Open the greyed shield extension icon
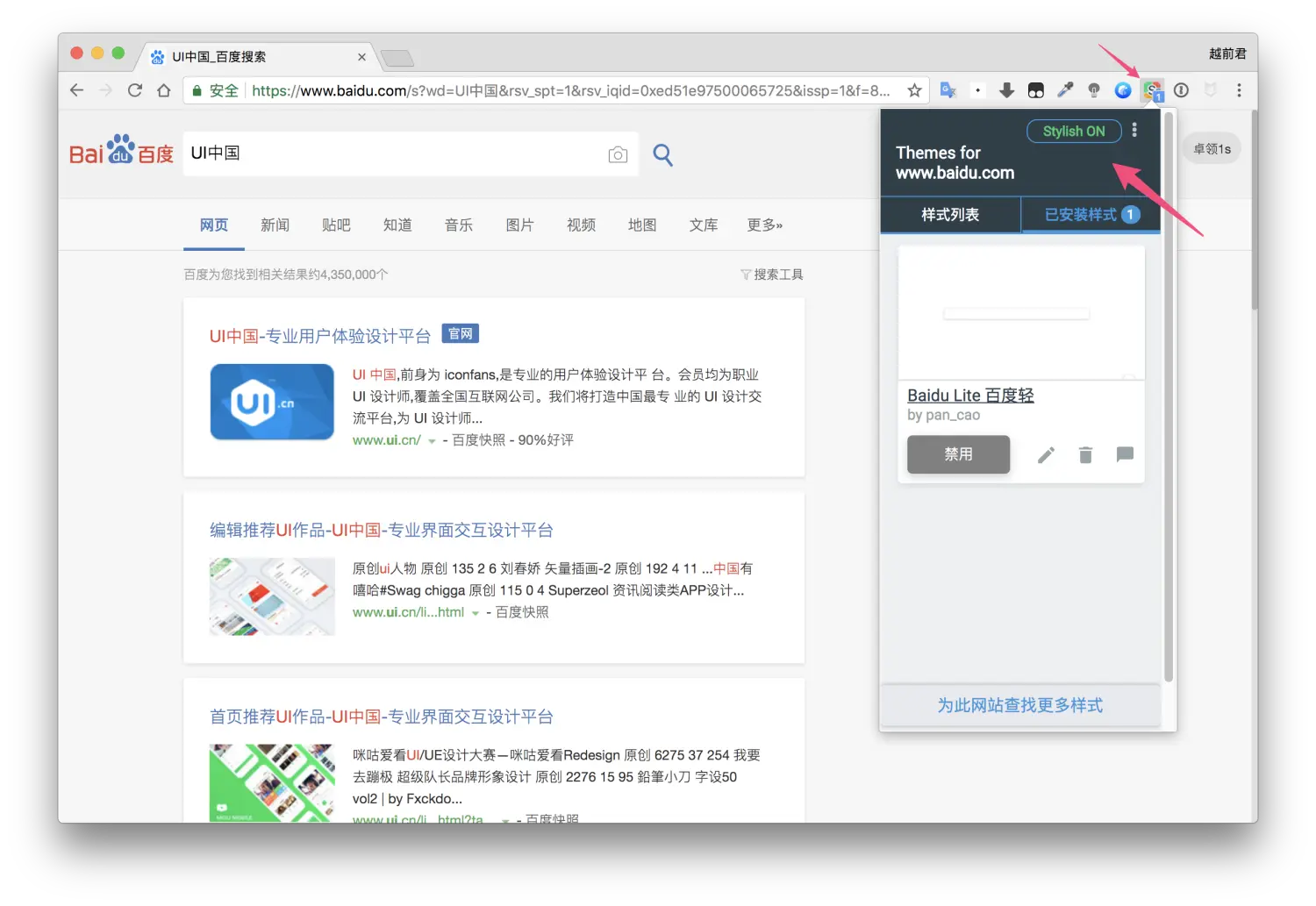Image resolution: width=1316 pixels, height=906 pixels. [1210, 89]
